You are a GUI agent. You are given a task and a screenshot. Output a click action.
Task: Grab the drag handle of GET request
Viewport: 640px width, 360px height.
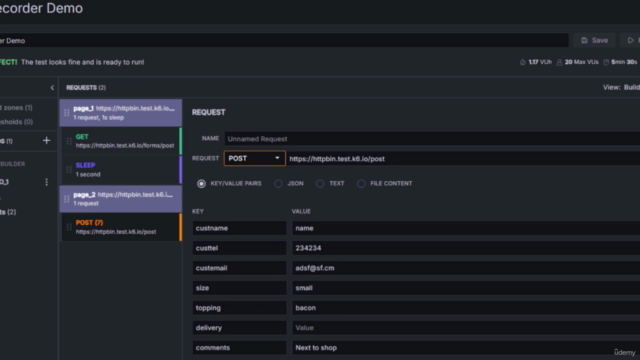[69, 141]
